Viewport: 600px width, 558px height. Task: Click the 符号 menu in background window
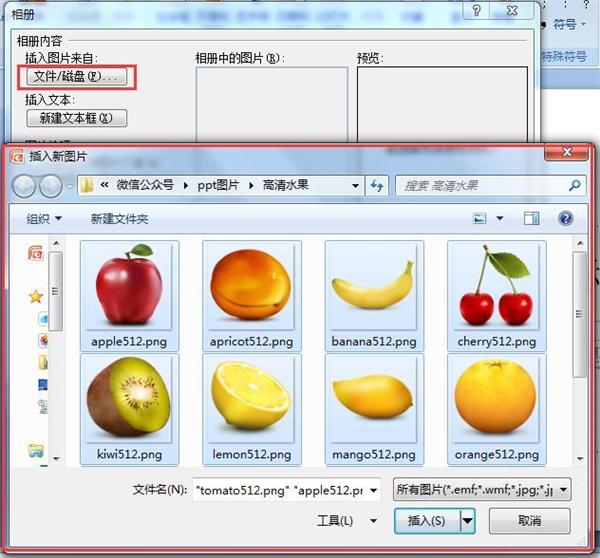[569, 24]
